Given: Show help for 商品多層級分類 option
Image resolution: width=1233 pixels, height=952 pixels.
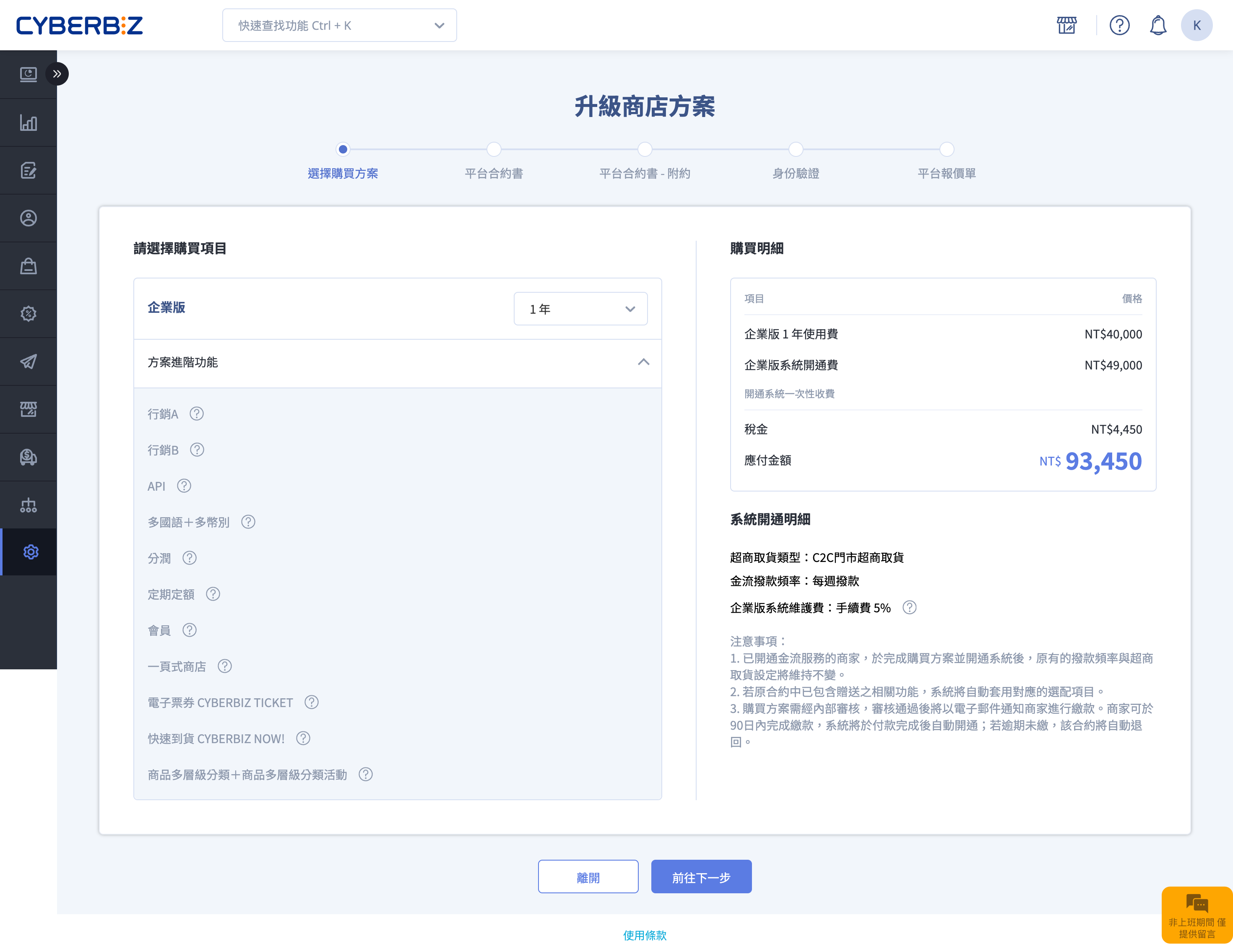Looking at the screenshot, I should [366, 775].
